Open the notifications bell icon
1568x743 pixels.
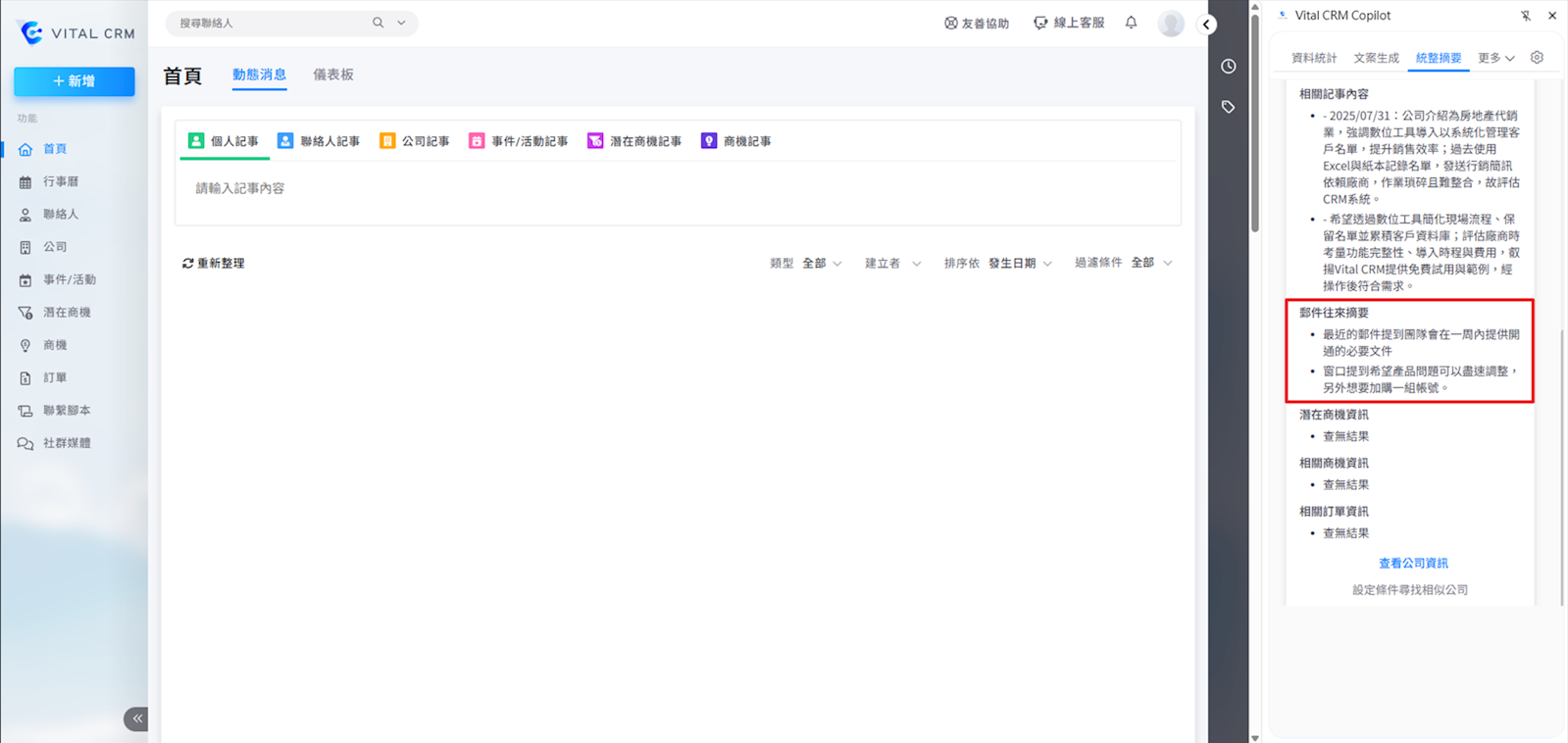1131,23
